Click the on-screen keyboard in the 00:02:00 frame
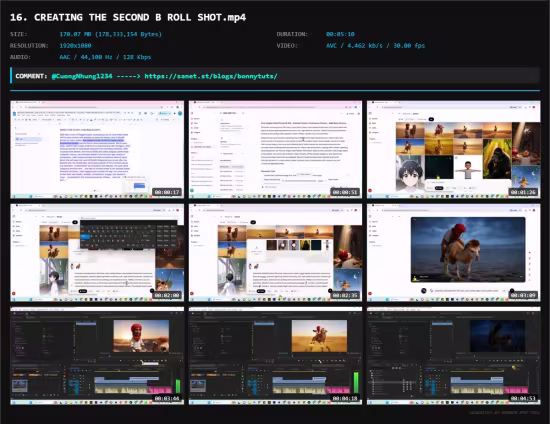Image resolution: width=550 pixels, height=424 pixels. (x=129, y=235)
